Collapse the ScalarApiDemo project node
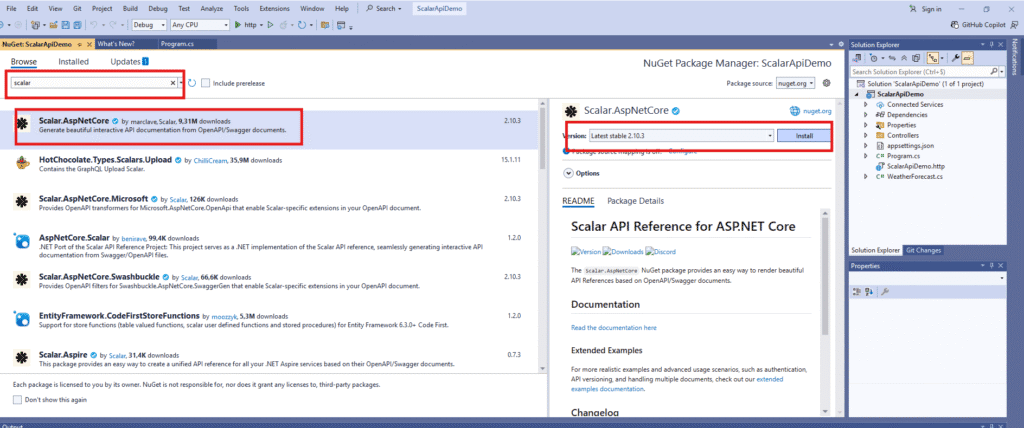1024x428 pixels. pos(856,94)
